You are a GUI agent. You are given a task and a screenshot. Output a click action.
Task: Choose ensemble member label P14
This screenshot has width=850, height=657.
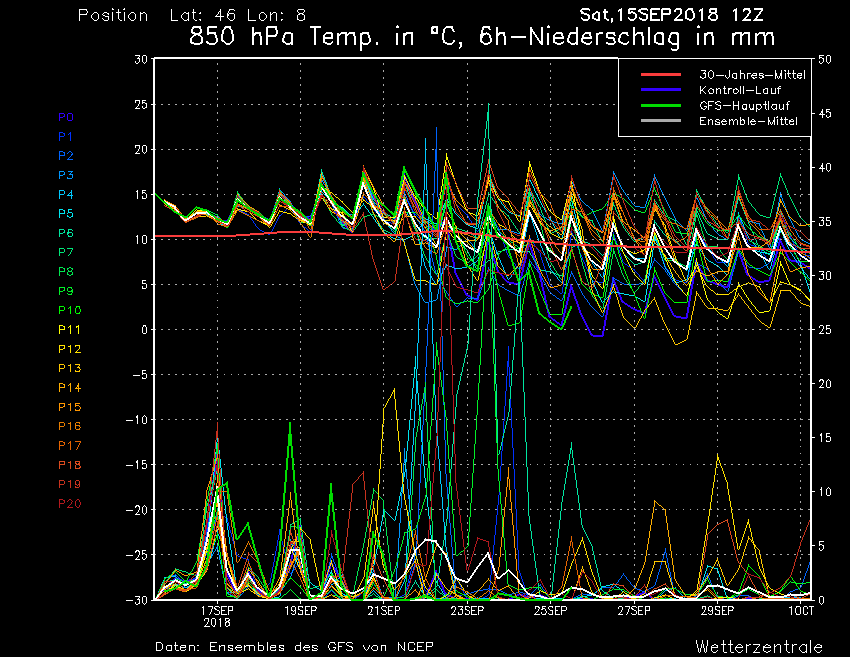[69, 388]
